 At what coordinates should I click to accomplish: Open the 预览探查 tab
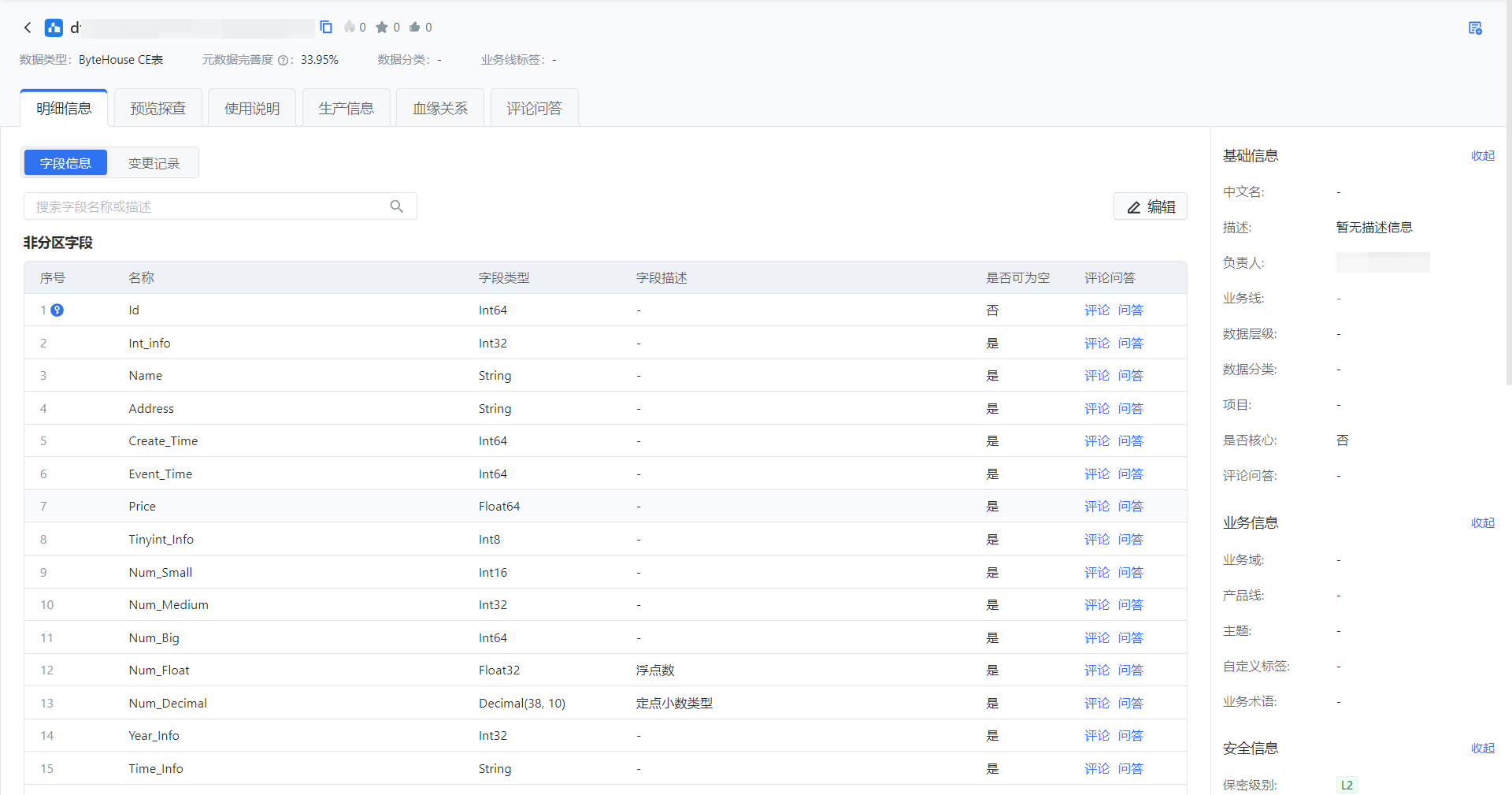[158, 108]
